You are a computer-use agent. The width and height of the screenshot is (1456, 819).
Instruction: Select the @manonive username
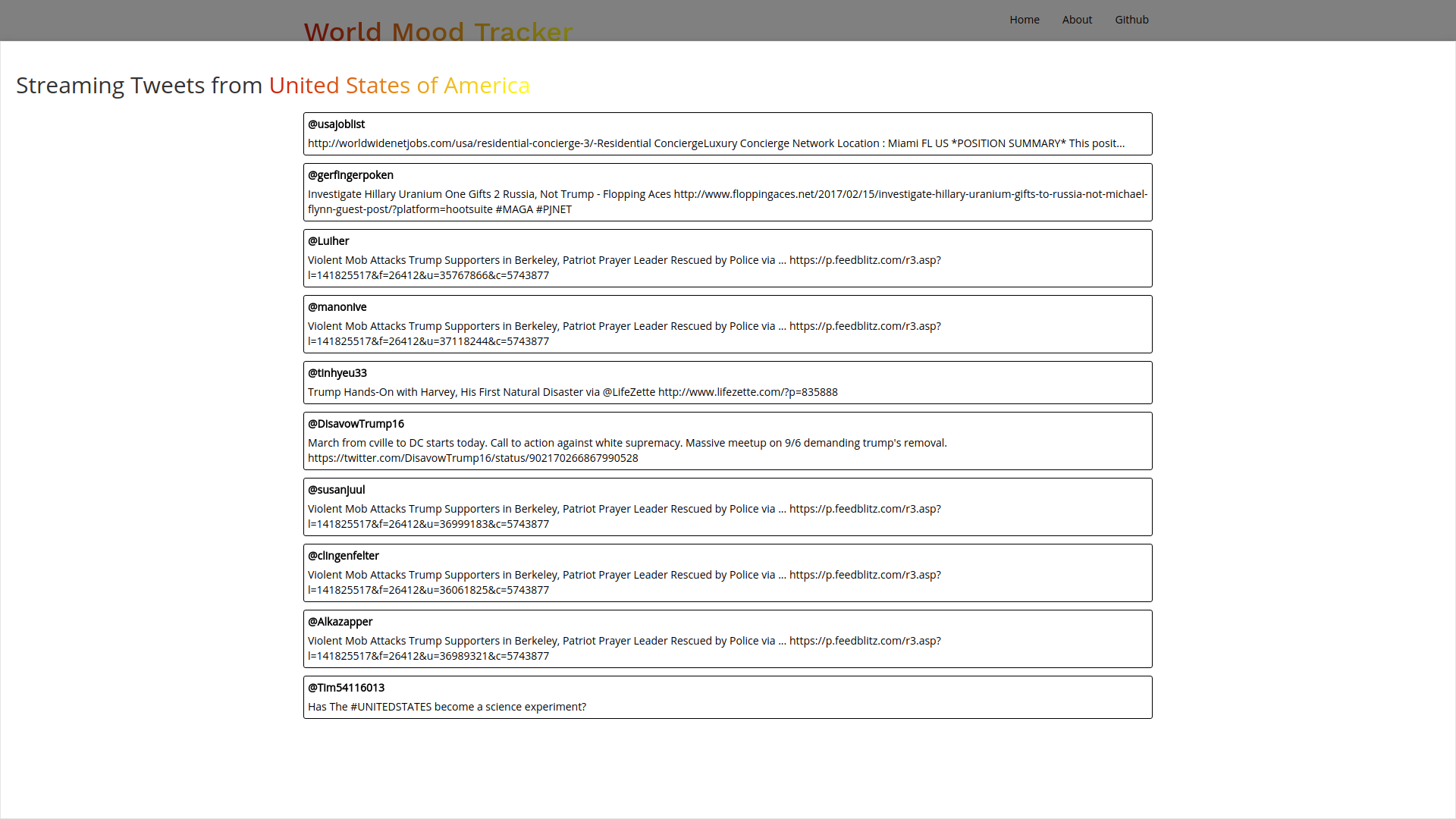click(x=337, y=307)
